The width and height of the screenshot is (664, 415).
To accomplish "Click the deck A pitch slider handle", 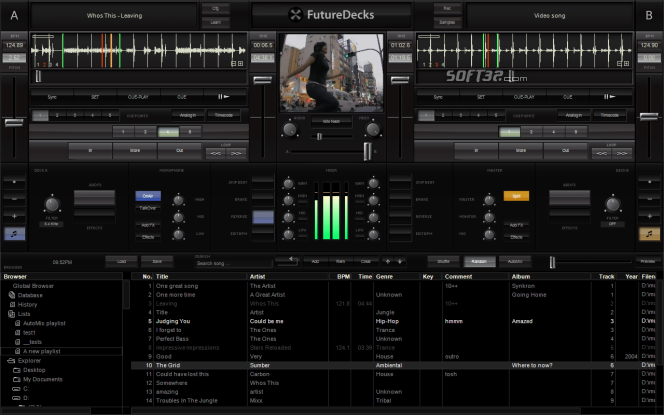I will coord(14,123).
